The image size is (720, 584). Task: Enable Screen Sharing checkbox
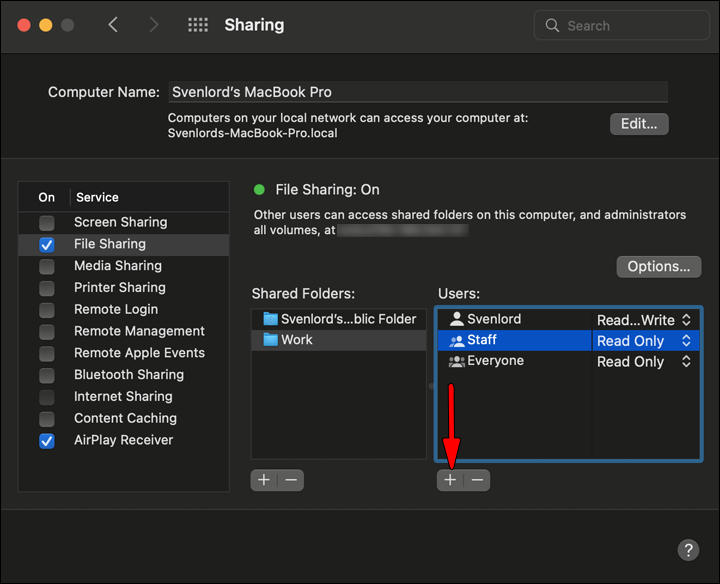(x=47, y=223)
